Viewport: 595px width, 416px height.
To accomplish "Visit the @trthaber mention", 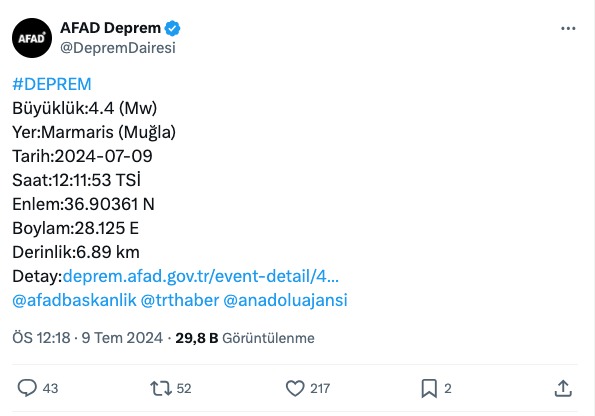I will coord(180,300).
